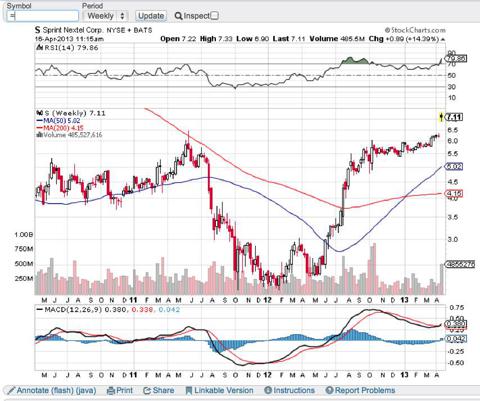Image resolution: width=480 pixels, height=401 pixels.
Task: Click the Report Problems link
Action: (365, 390)
